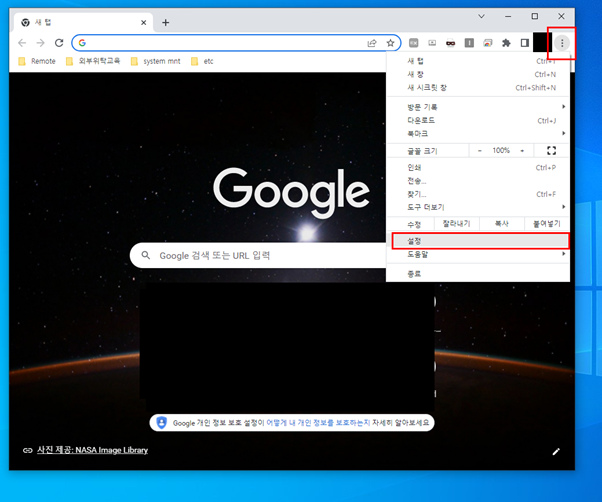Click the privacy shield icon in the notice

click(x=162, y=423)
